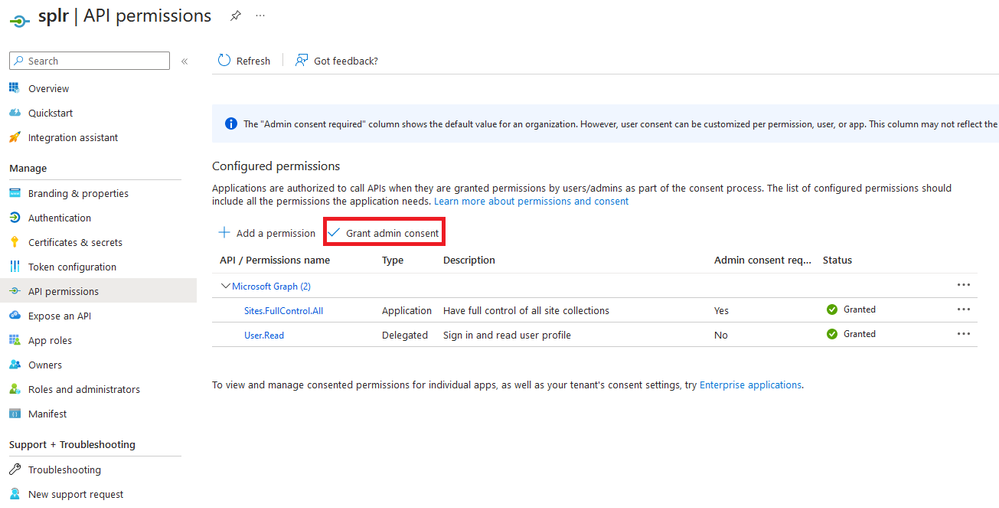Open the Manifest page
Image resolution: width=999 pixels, height=508 pixels.
tap(47, 414)
